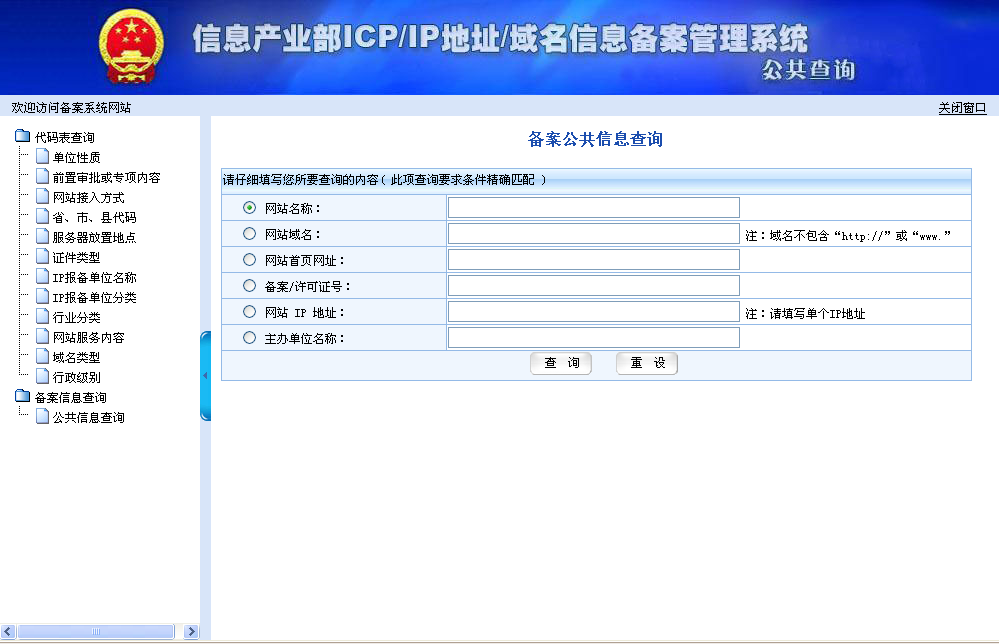Image resolution: width=1001 pixels, height=644 pixels.
Task: Focus the 备案/许可证号 input field
Action: [594, 285]
